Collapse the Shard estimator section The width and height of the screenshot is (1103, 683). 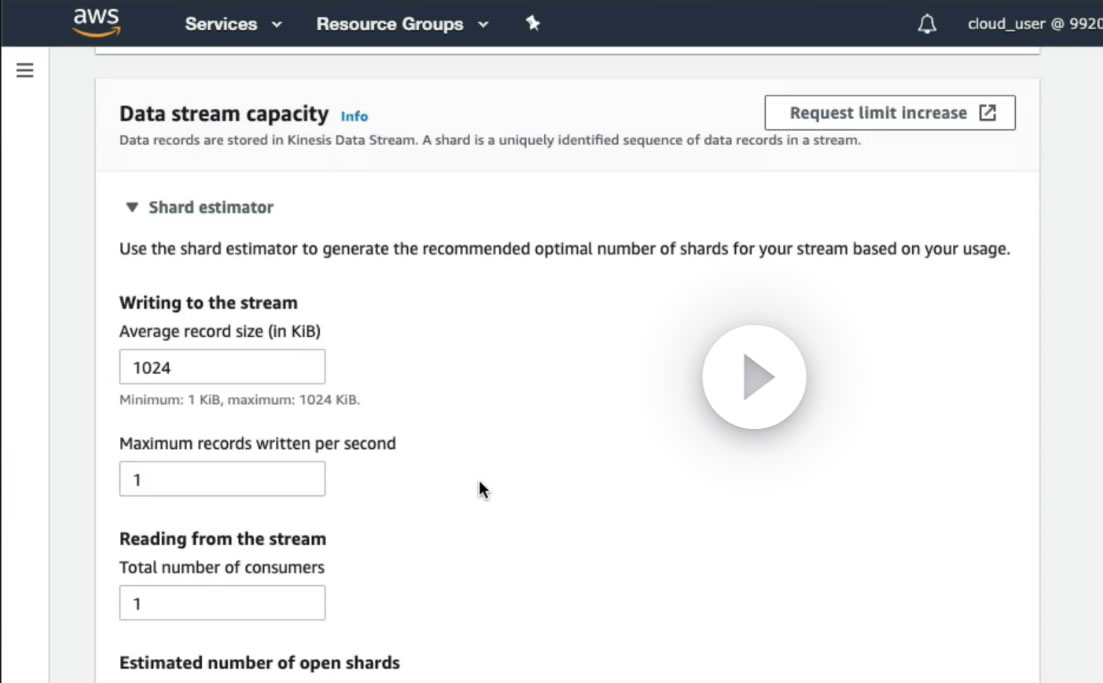(x=132, y=208)
